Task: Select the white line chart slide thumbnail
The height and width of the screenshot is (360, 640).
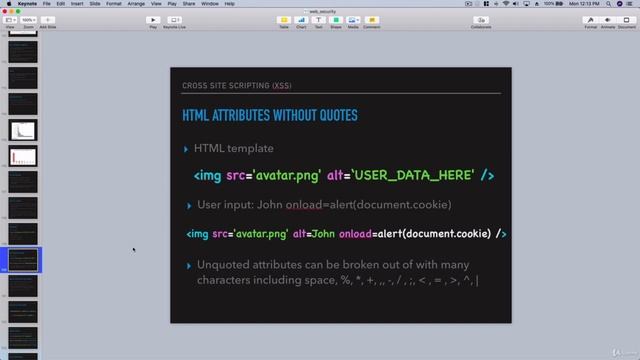Action: pos(23,130)
